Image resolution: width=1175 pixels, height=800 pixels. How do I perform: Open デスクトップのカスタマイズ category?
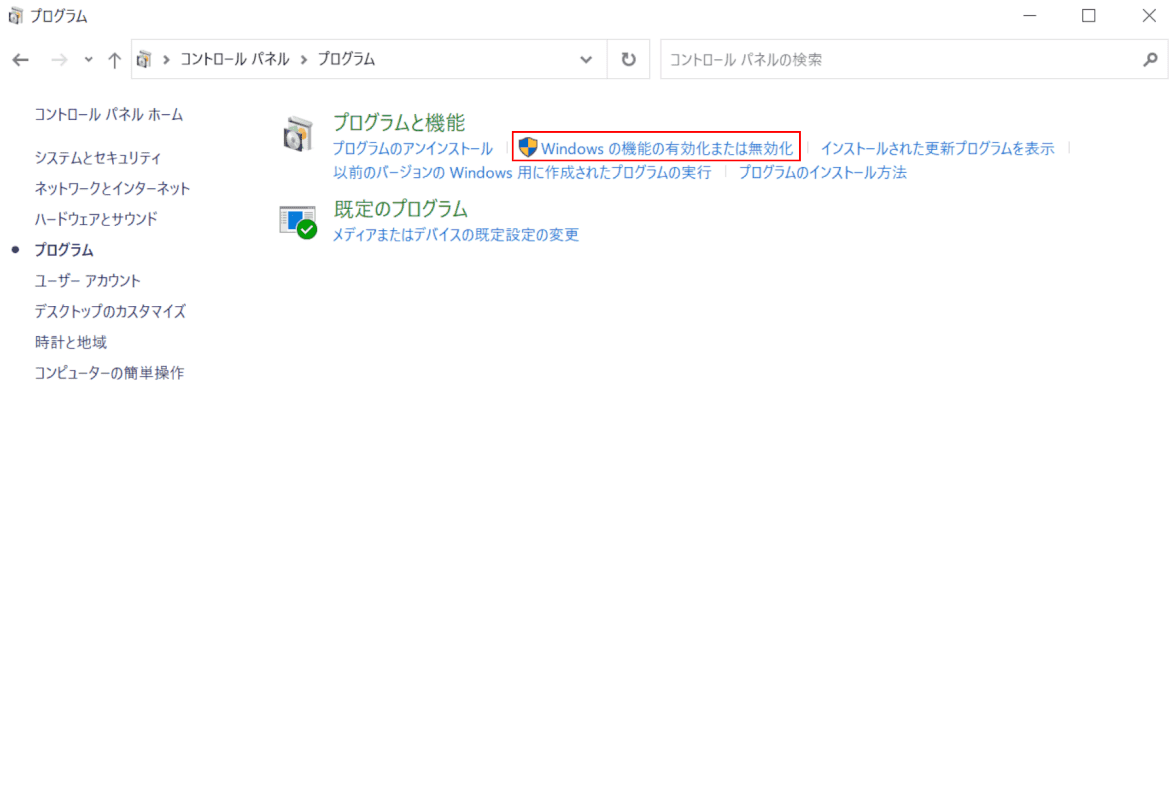coord(110,312)
